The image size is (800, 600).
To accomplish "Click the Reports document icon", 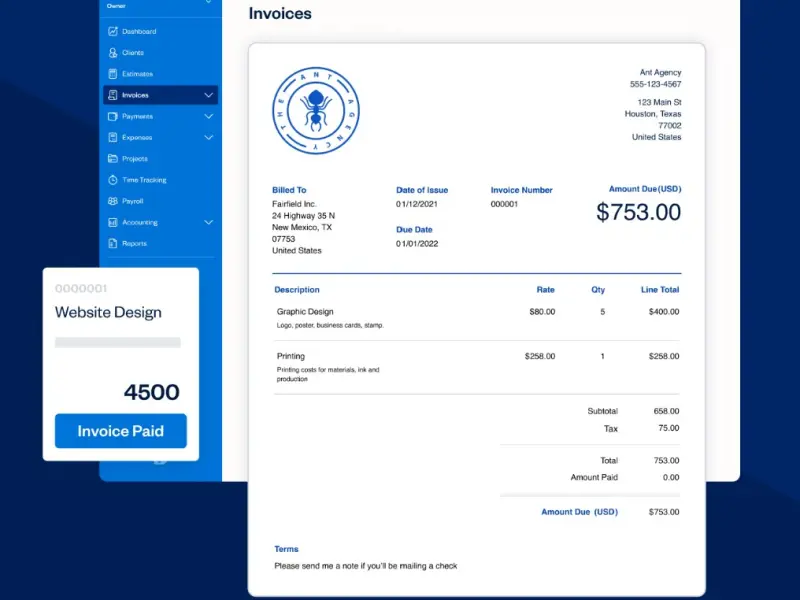I will (x=113, y=243).
